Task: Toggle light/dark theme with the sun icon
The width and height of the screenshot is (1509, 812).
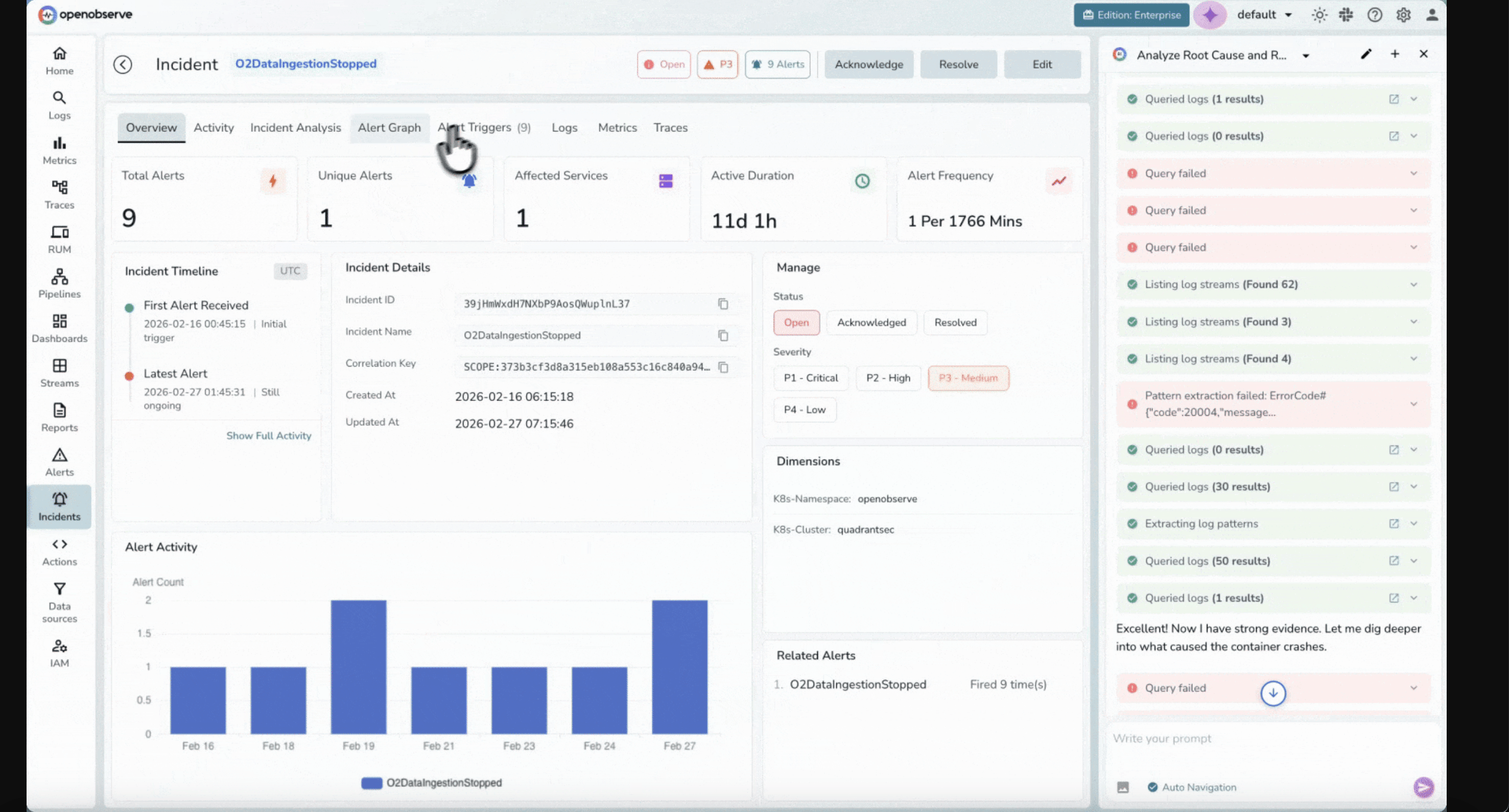Action: click(x=1320, y=15)
